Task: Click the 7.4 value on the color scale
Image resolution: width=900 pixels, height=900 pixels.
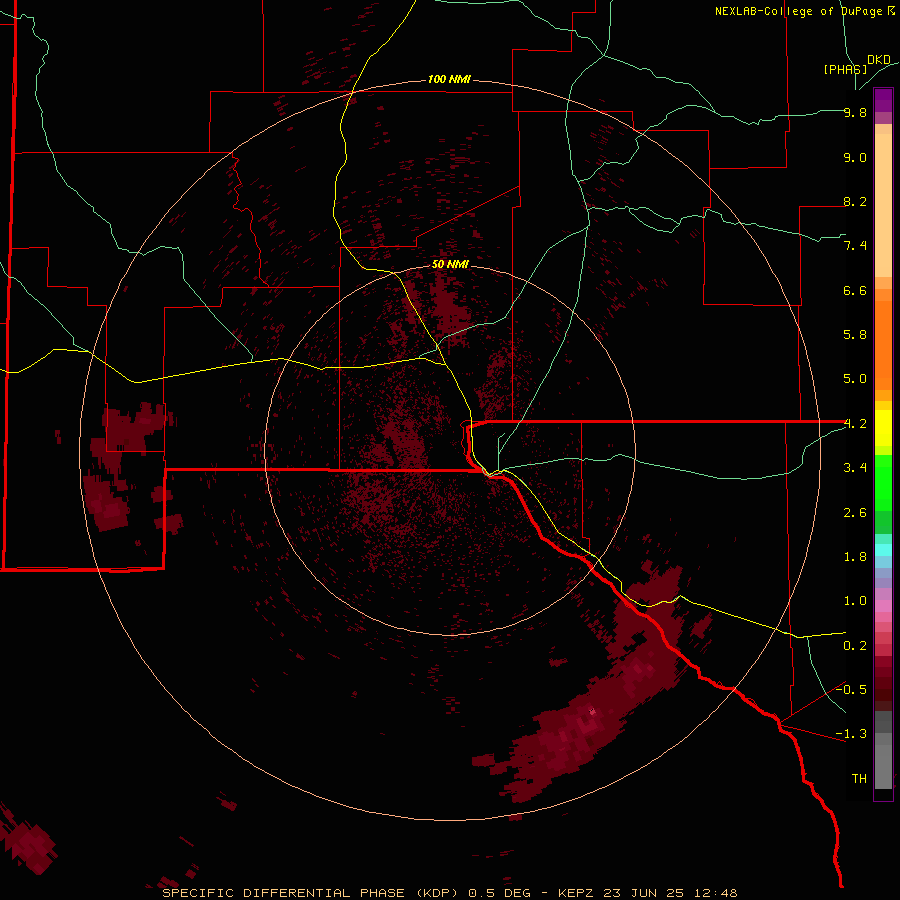Action: (855, 246)
